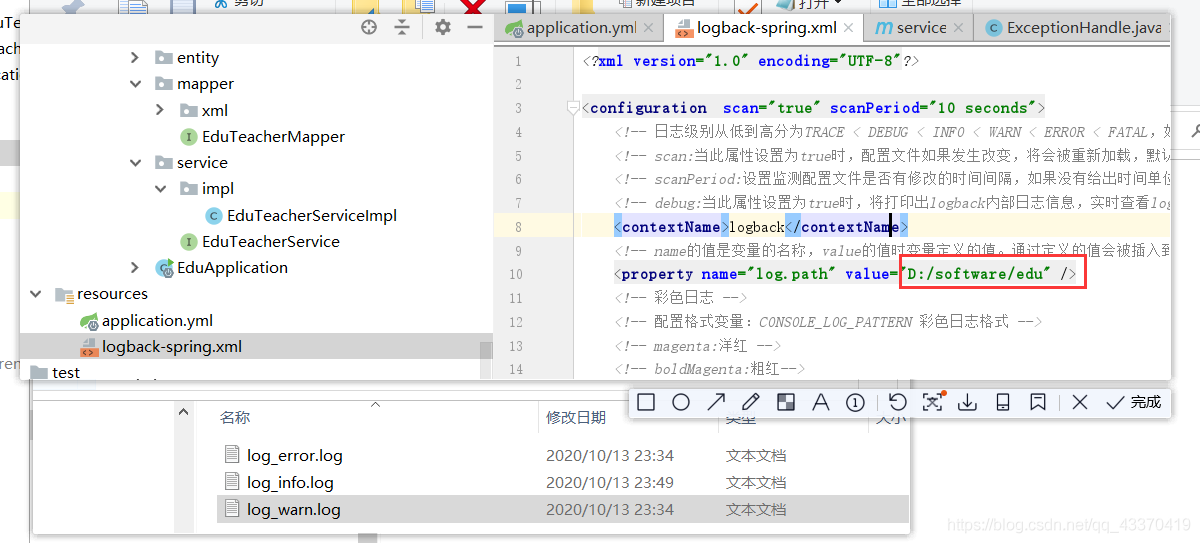Screen dimensions: 1200x543
Task: Switch to the ExceptionHandle.java tab
Action: pos(1074,27)
